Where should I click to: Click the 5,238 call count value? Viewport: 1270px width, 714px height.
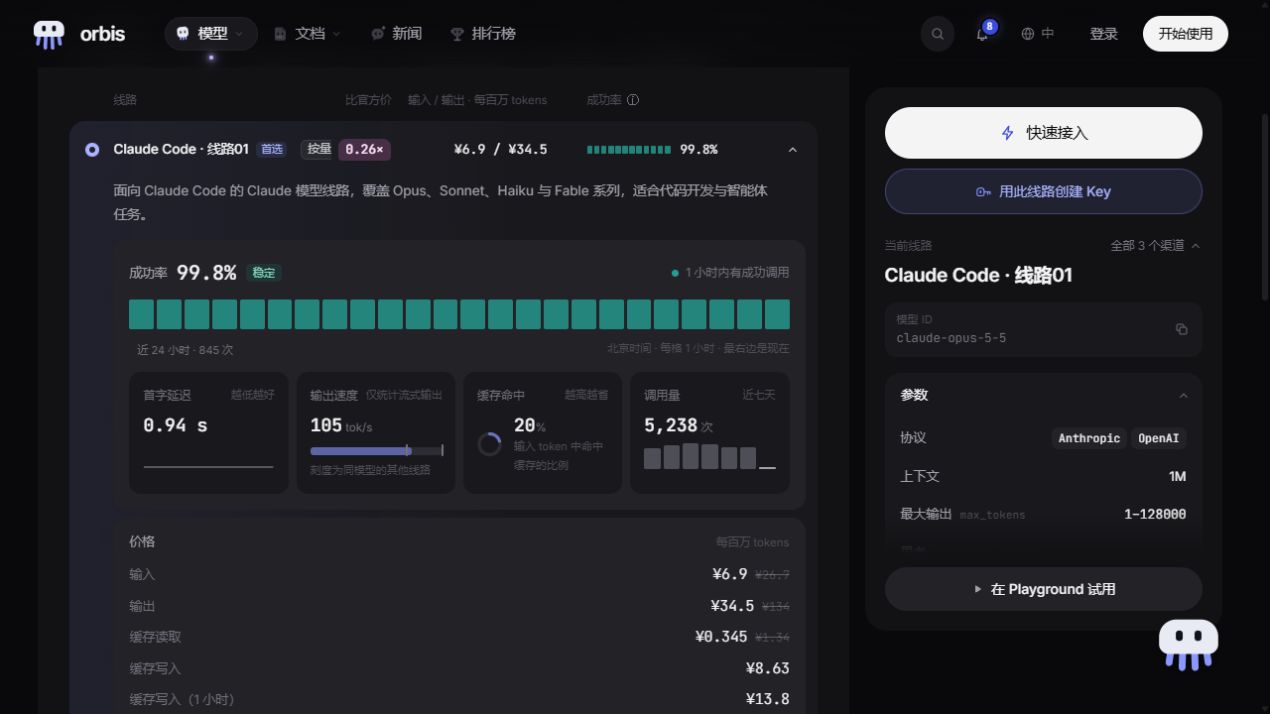pos(670,425)
